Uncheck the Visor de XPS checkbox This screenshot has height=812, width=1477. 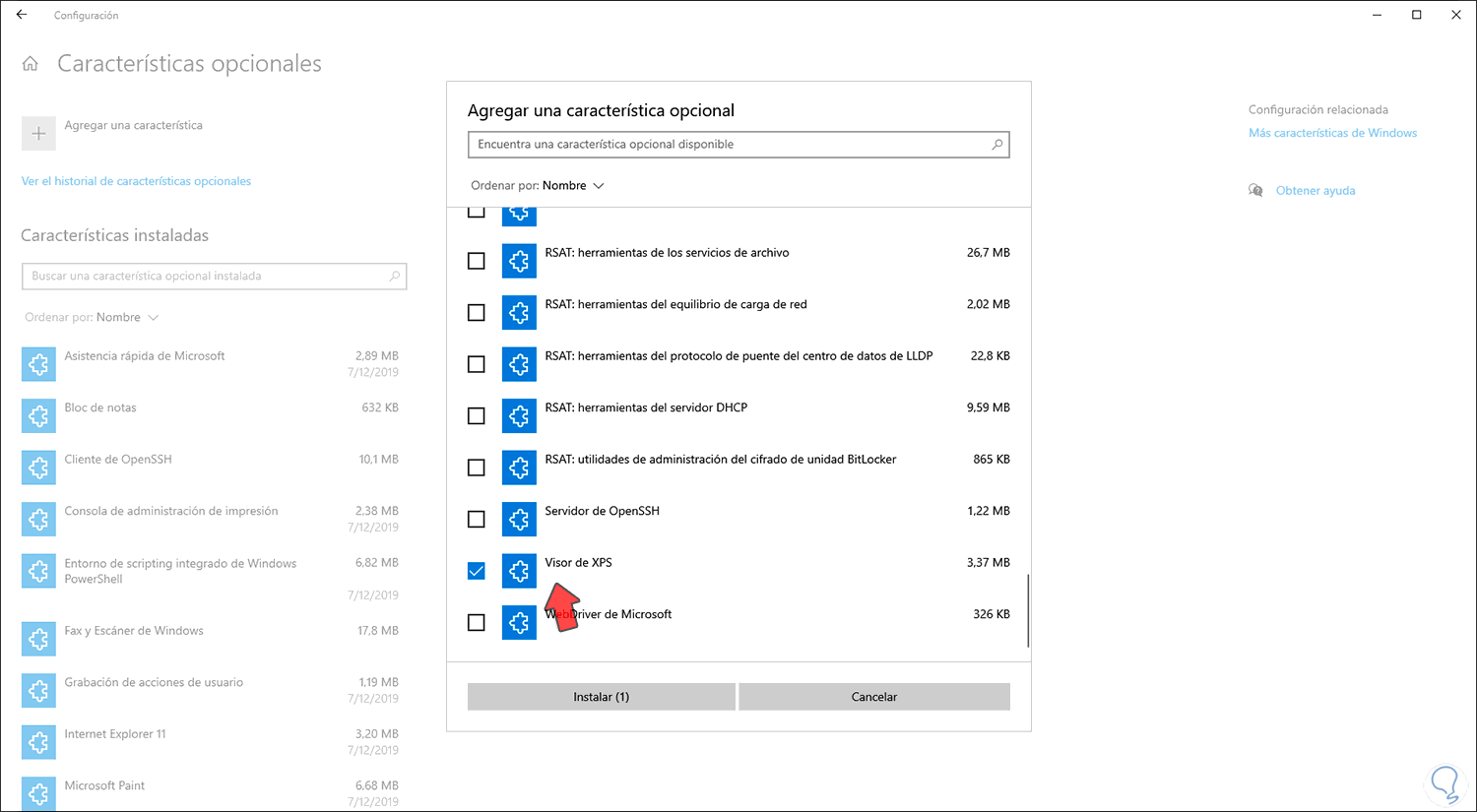(477, 571)
